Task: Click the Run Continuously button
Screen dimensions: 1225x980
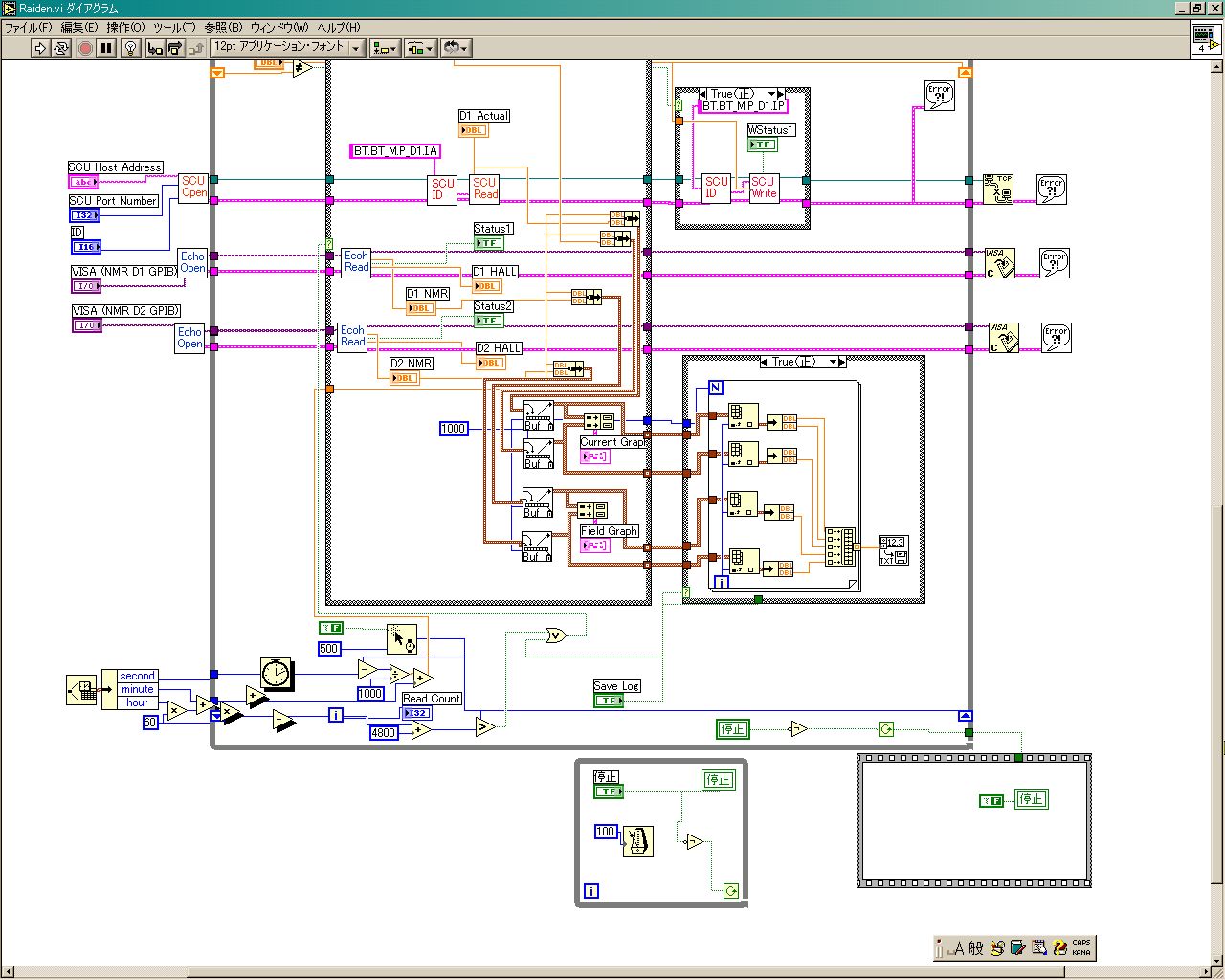Action: tap(61, 48)
